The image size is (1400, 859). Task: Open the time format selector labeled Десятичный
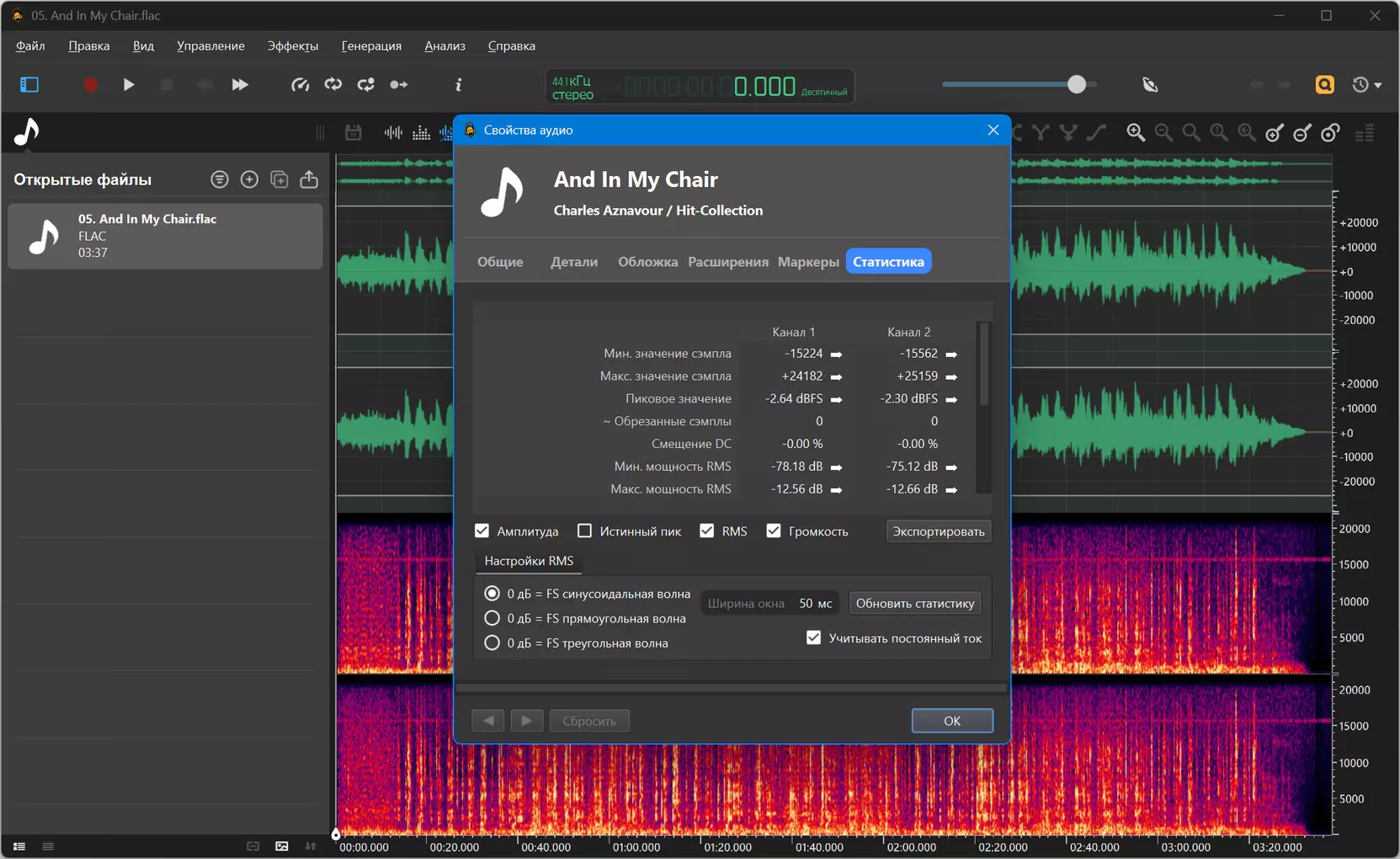click(x=824, y=92)
